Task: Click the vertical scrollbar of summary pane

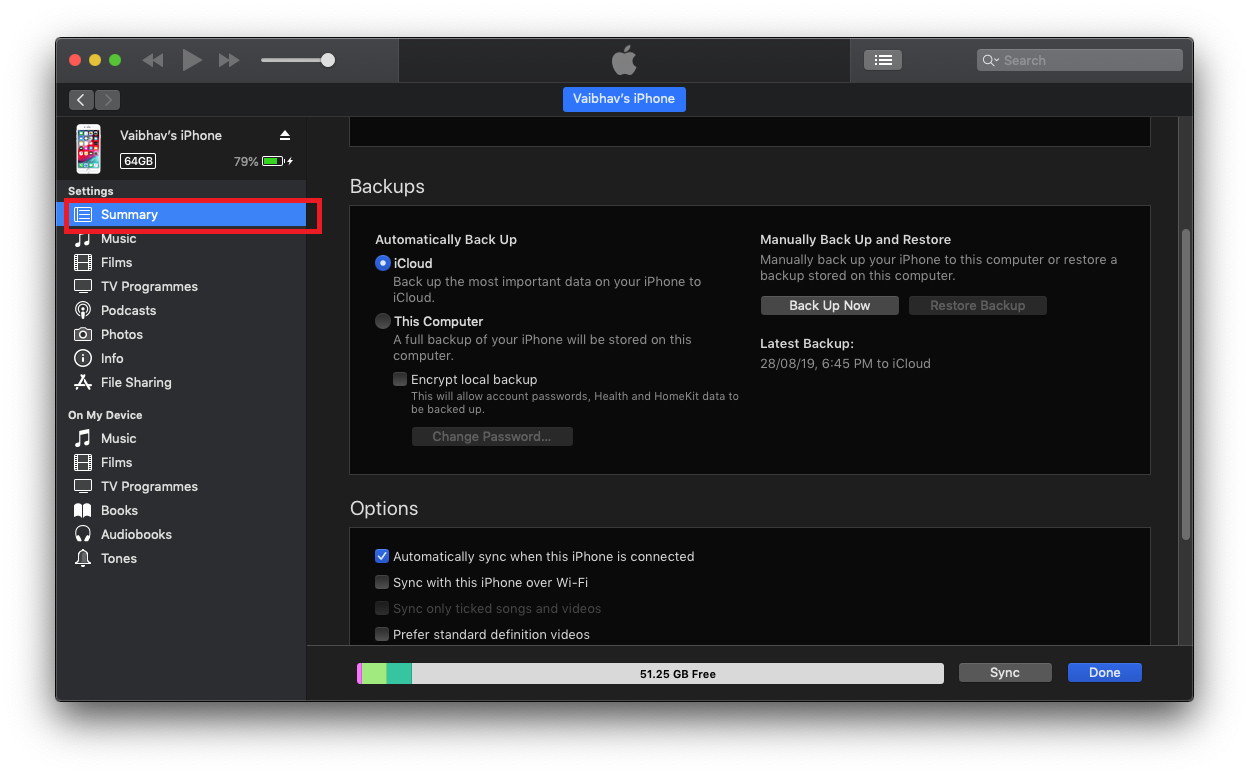Action: tap(1186, 384)
